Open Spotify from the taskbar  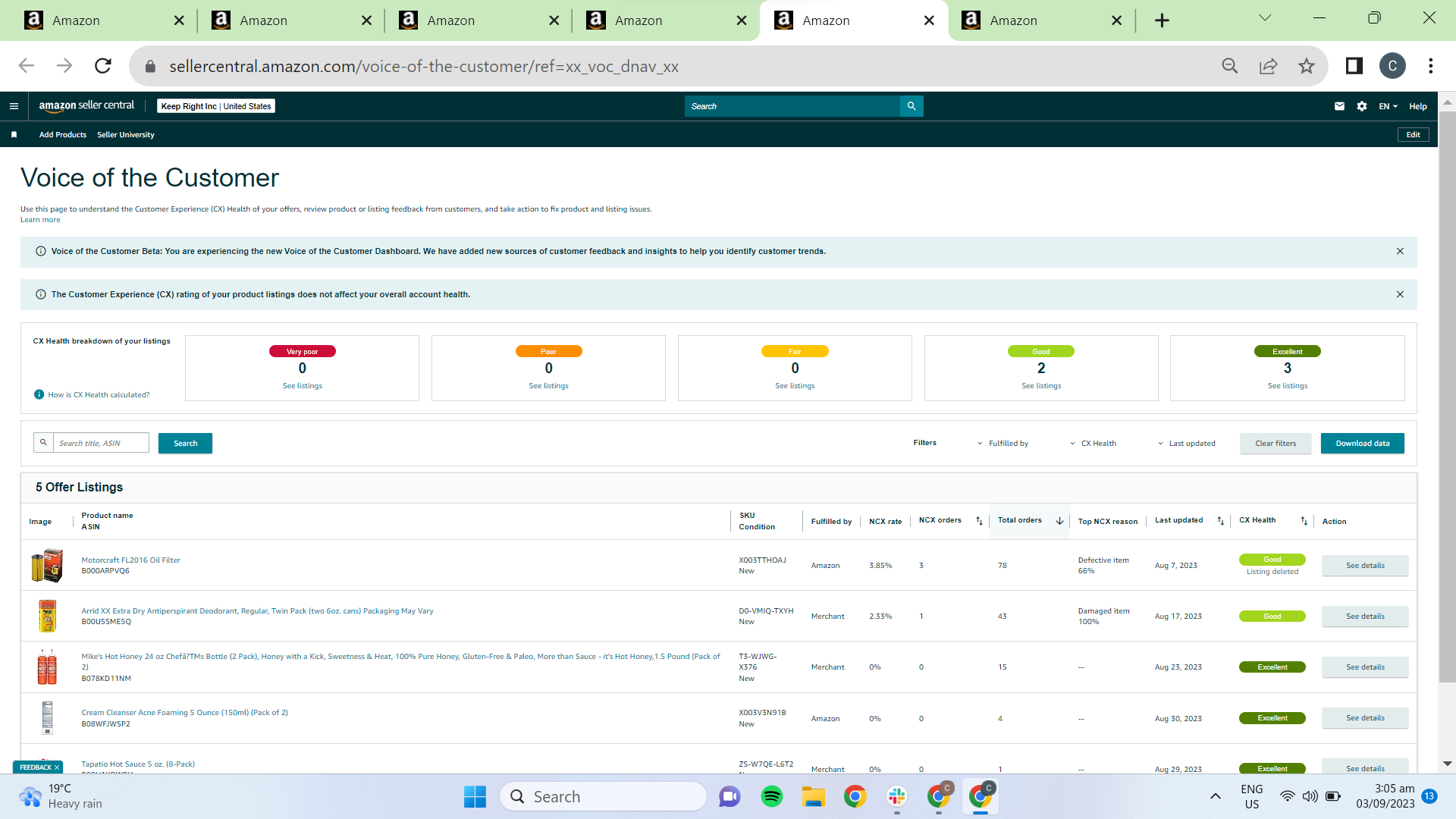771,796
